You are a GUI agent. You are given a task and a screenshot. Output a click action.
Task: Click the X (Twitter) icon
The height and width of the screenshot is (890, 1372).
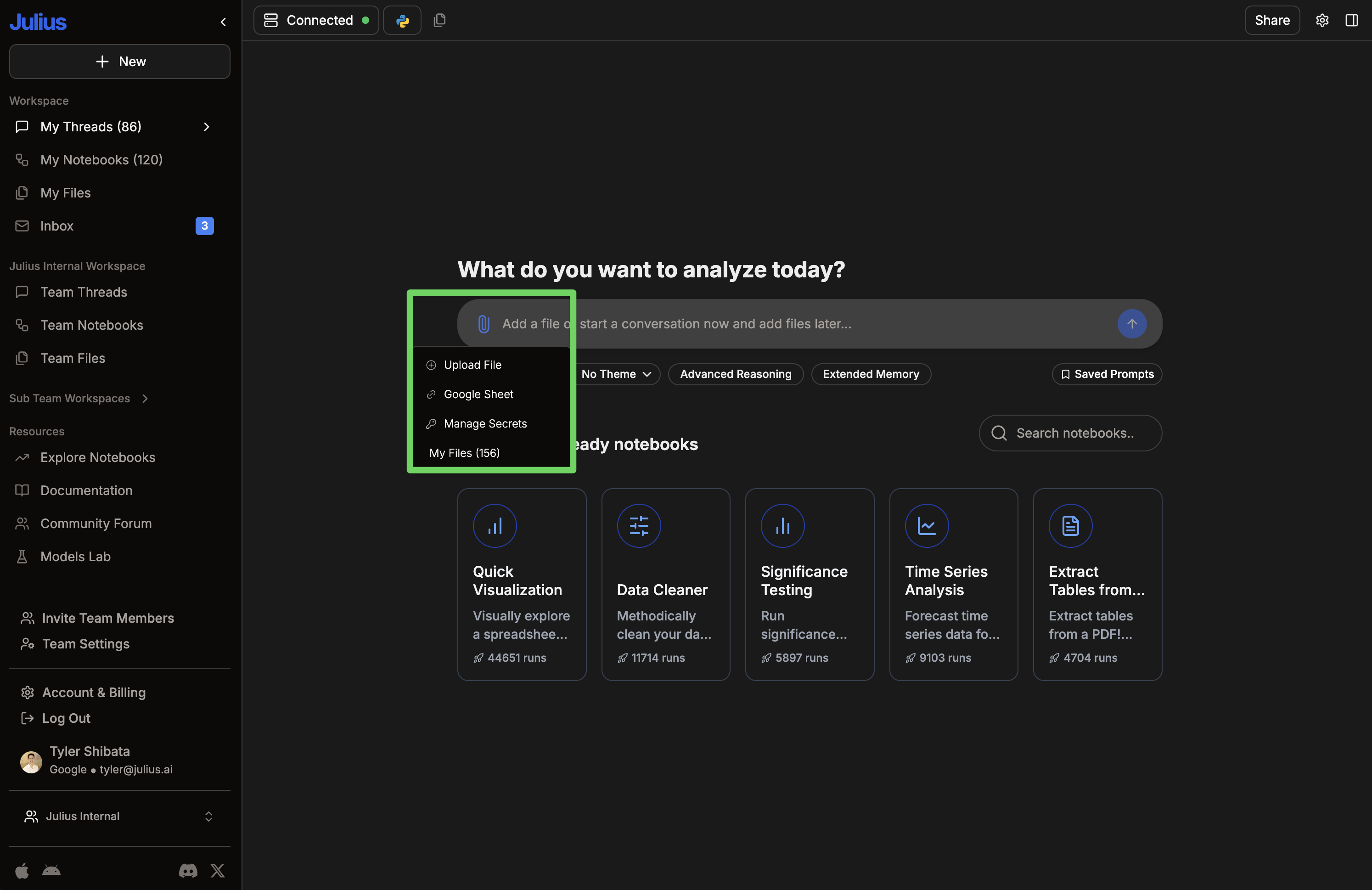(218, 870)
